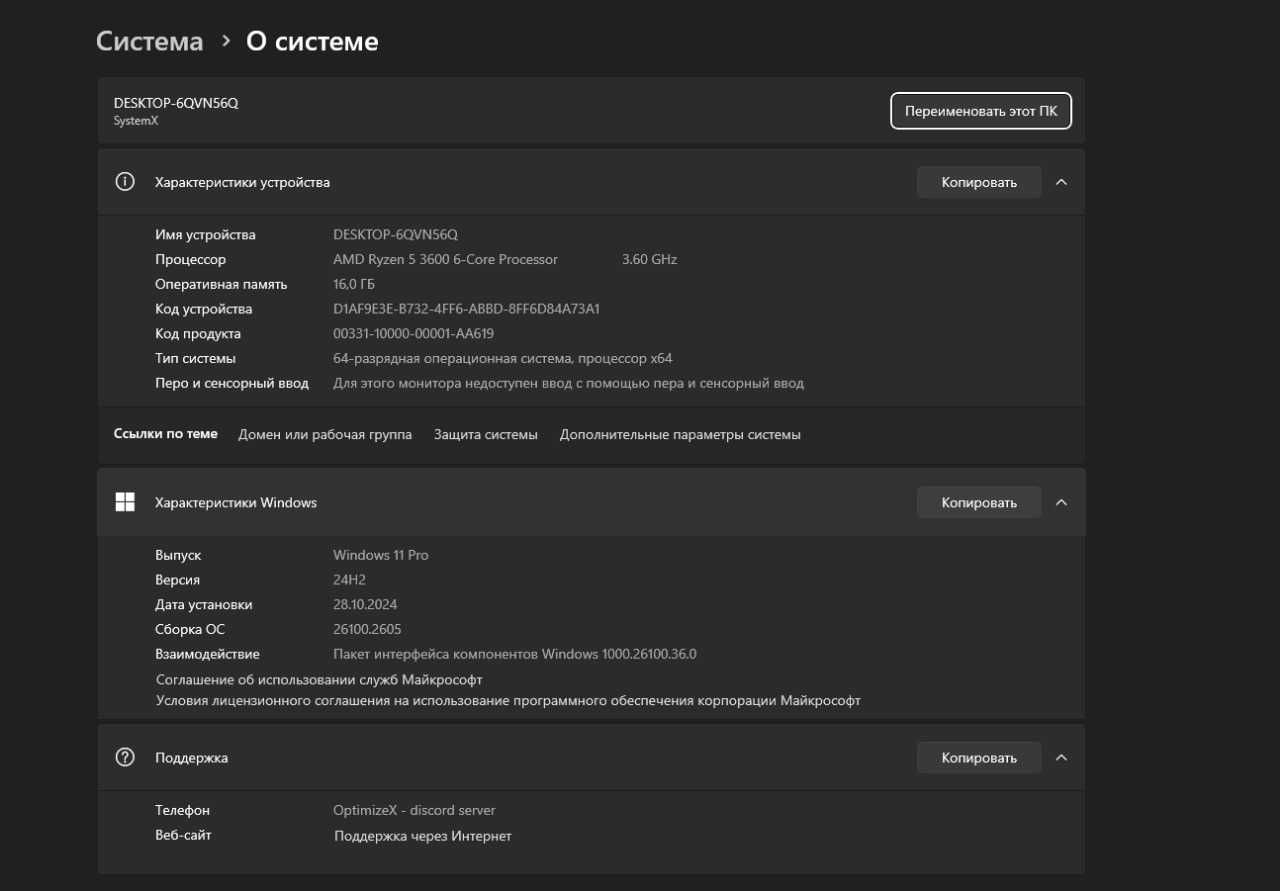Open Условия лицензионного соглашения Майкрософт link

coord(508,701)
